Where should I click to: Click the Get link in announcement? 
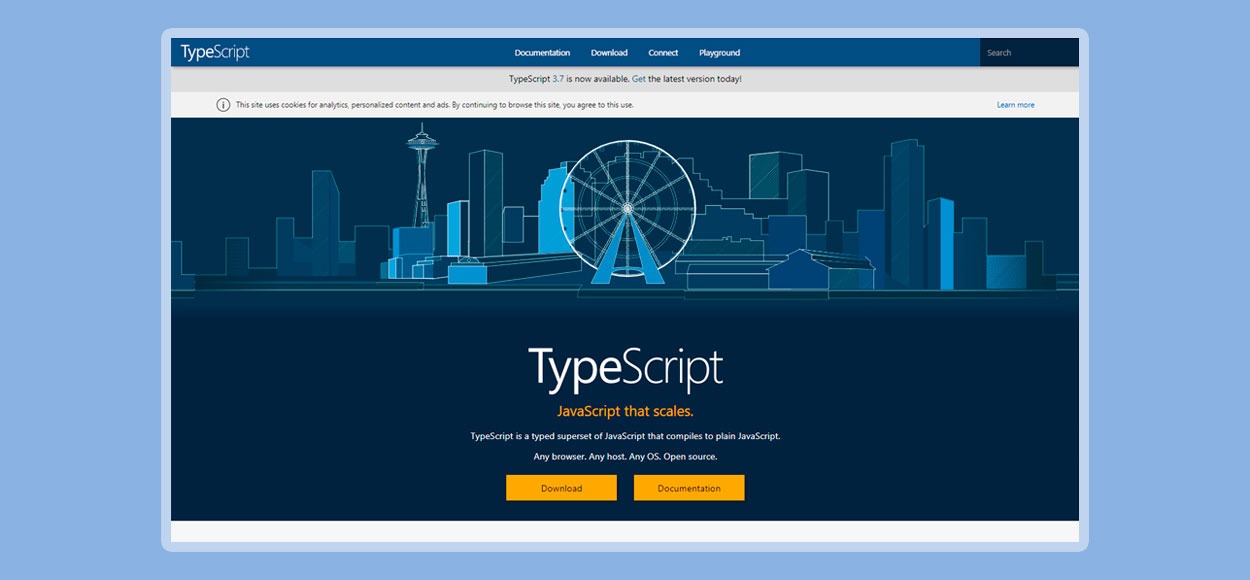click(639, 79)
